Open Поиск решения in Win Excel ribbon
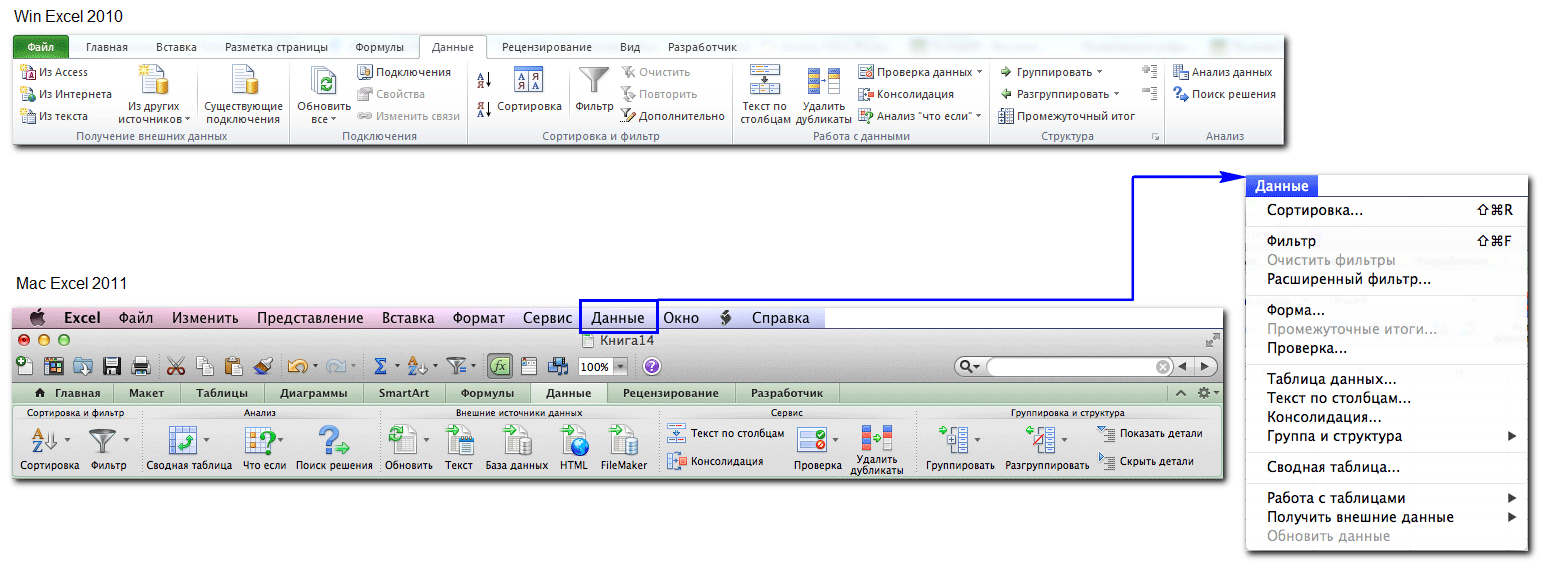The image size is (1549, 570). point(1224,94)
